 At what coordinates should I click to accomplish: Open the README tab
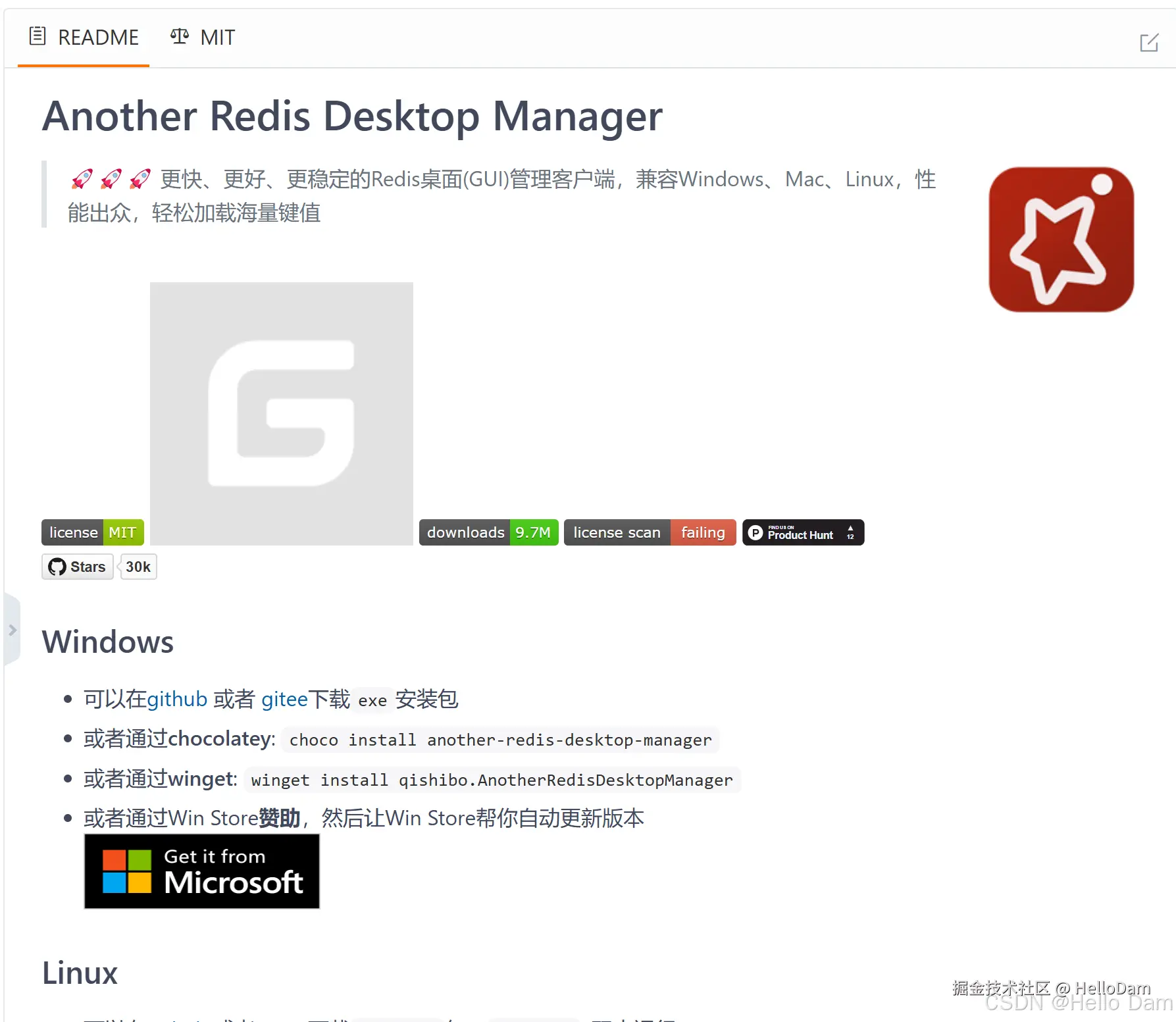point(84,38)
